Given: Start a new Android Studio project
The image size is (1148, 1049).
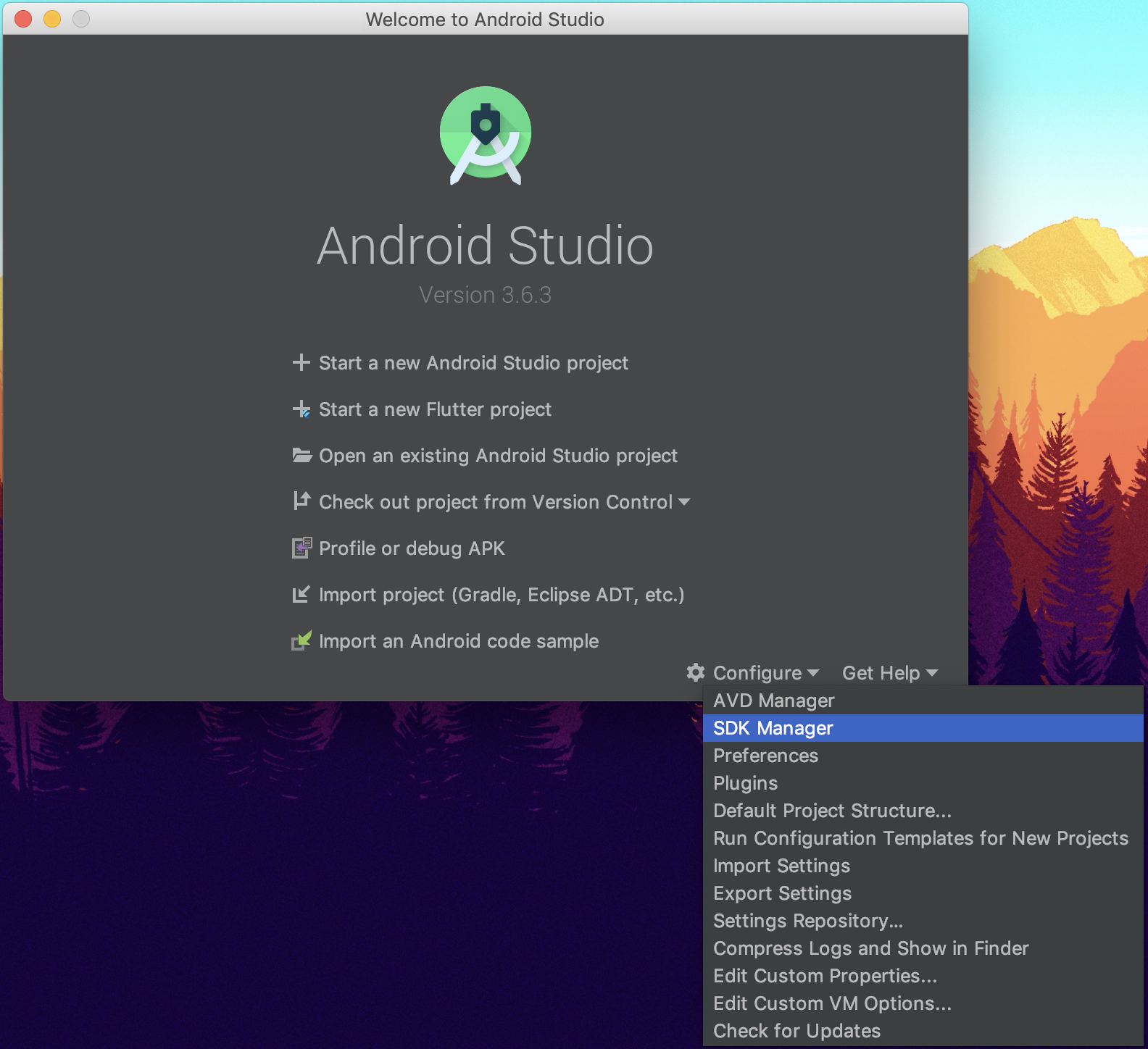Looking at the screenshot, I should pyautogui.click(x=473, y=363).
